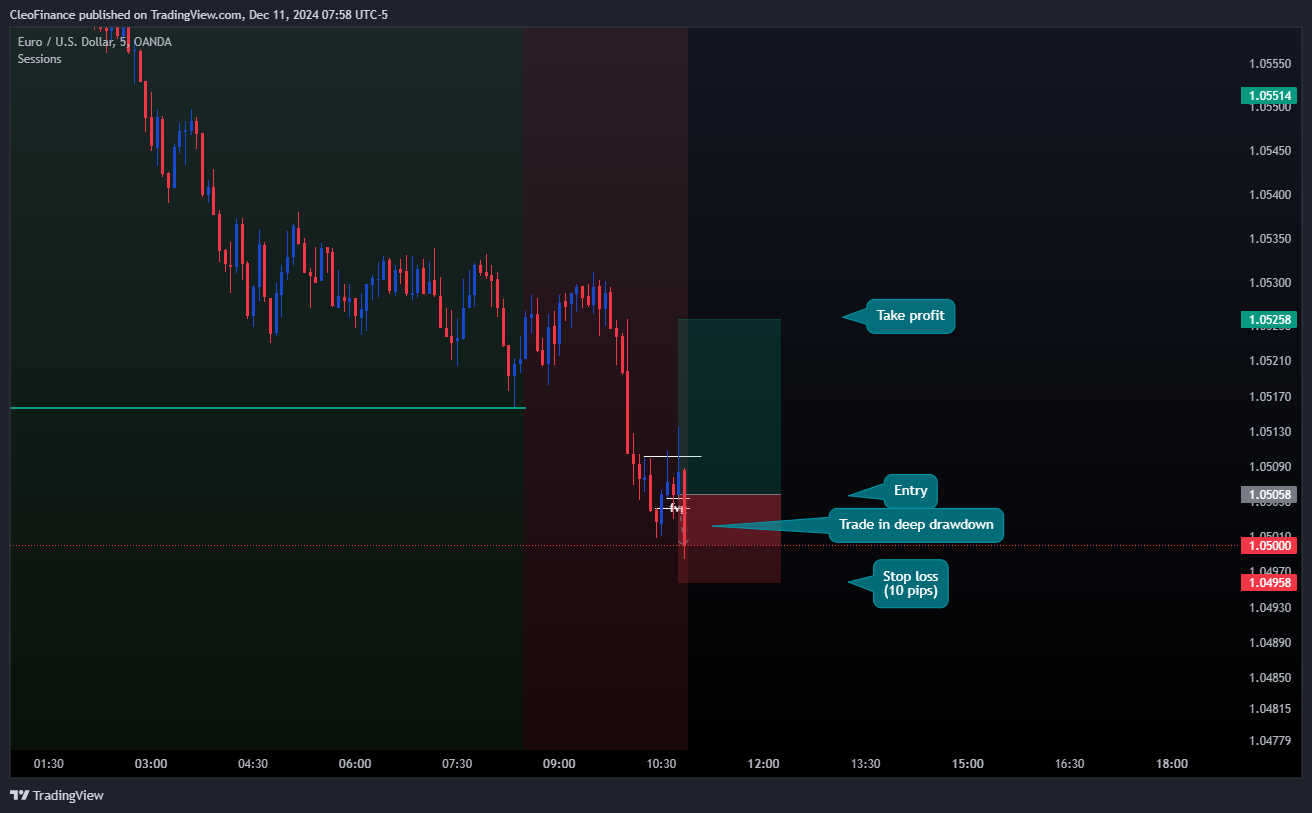
Task: Select the green 1.05258 take profit price tag
Action: pos(1268,320)
